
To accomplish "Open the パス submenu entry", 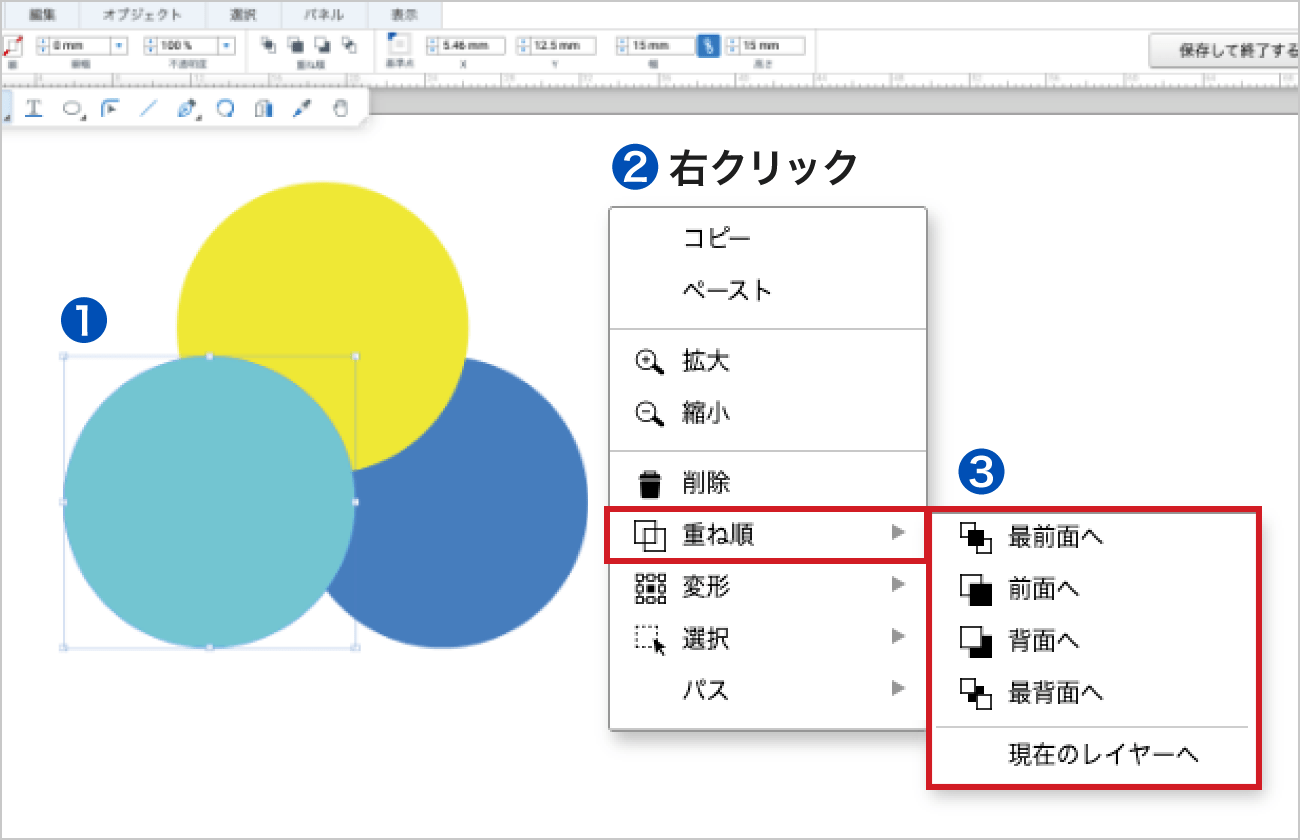I will (767, 690).
